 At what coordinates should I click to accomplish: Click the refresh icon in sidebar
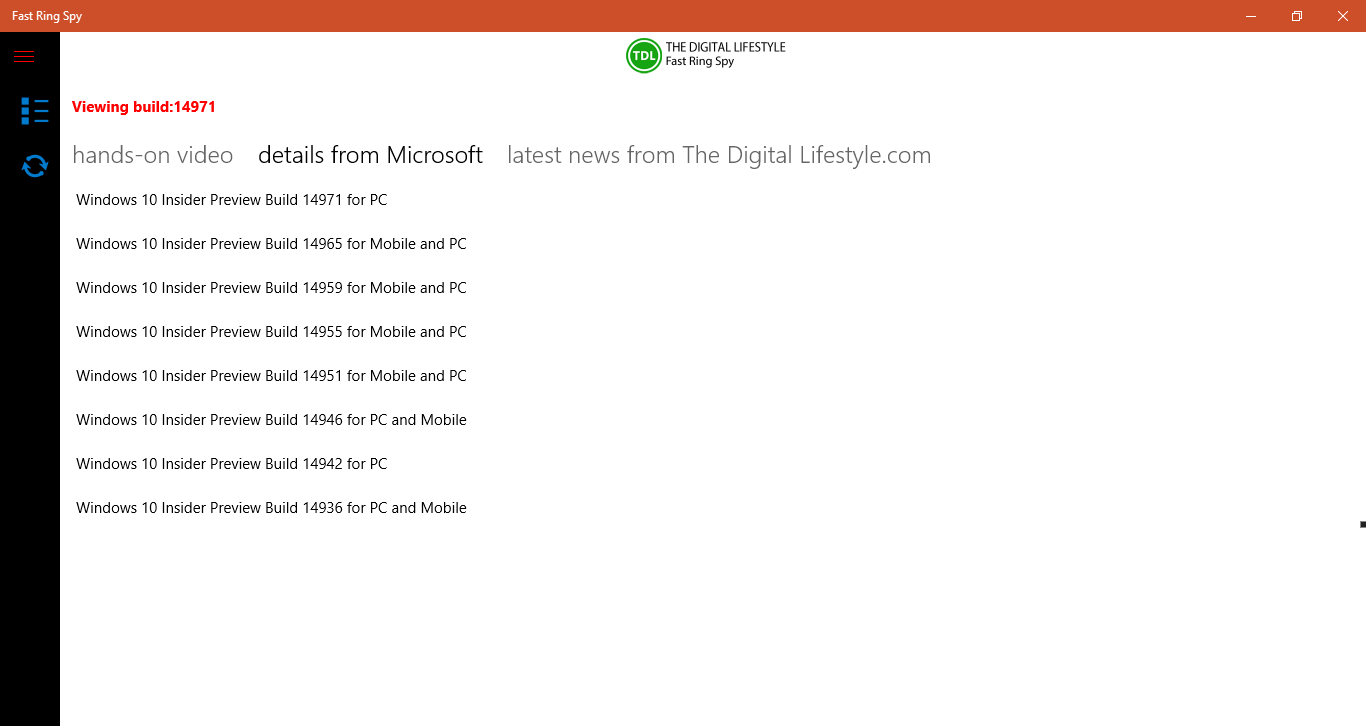pos(35,166)
